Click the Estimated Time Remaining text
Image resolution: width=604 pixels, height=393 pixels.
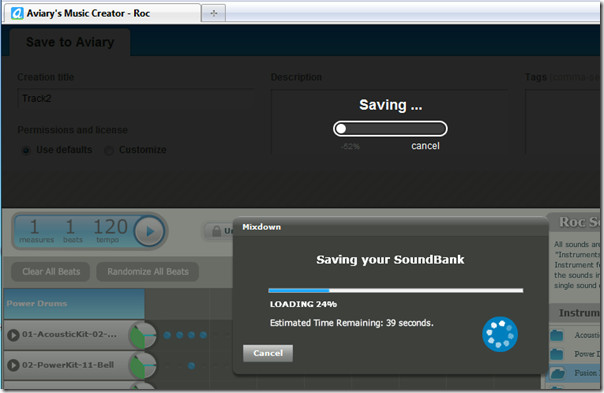pos(351,323)
